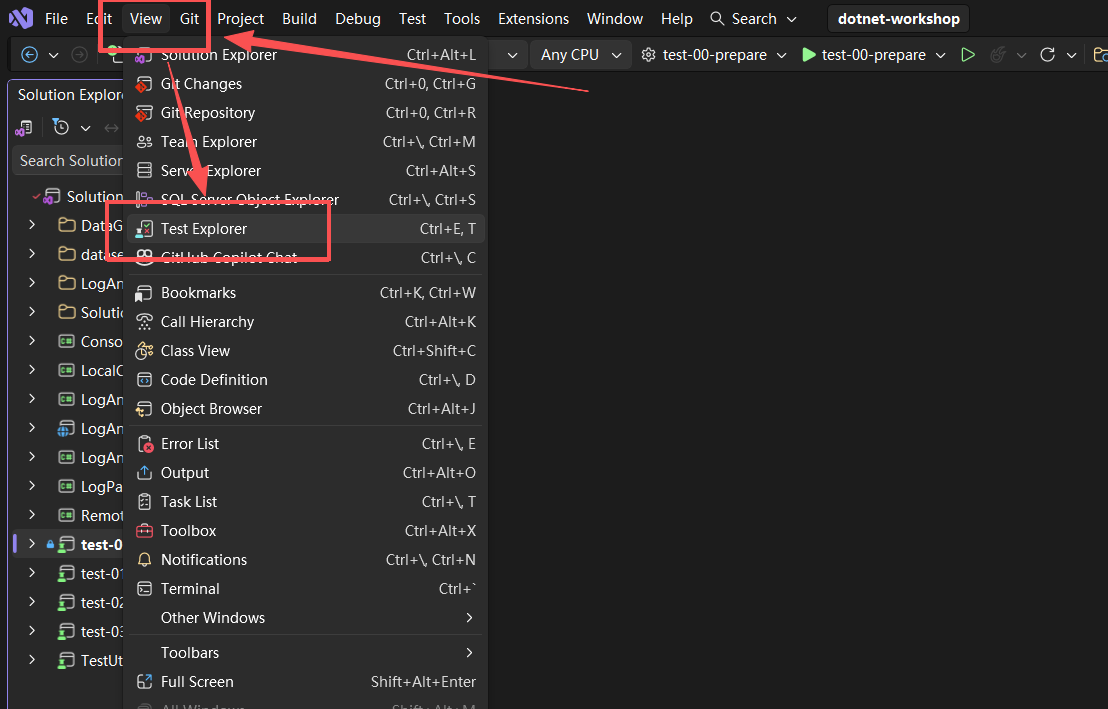Open the Build menu
Screen dimensions: 1108x709
[x=299, y=19]
